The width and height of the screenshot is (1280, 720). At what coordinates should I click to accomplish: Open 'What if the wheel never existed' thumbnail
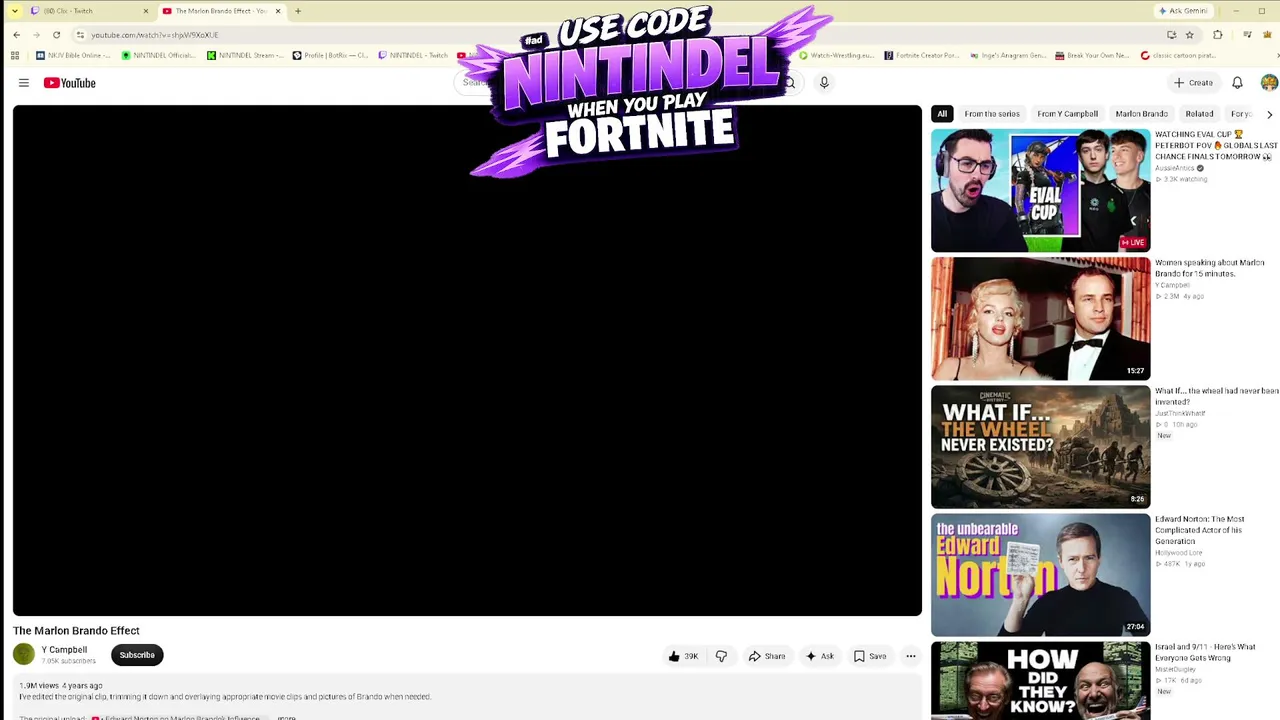pos(1040,447)
